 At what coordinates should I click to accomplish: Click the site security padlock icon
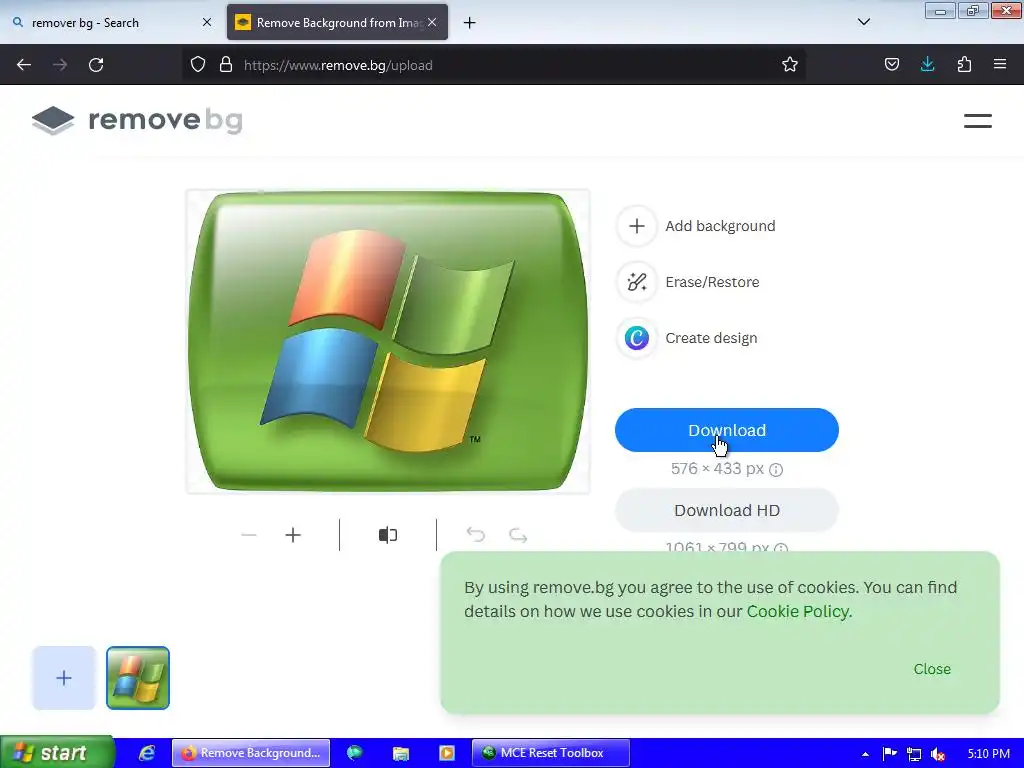tap(226, 65)
